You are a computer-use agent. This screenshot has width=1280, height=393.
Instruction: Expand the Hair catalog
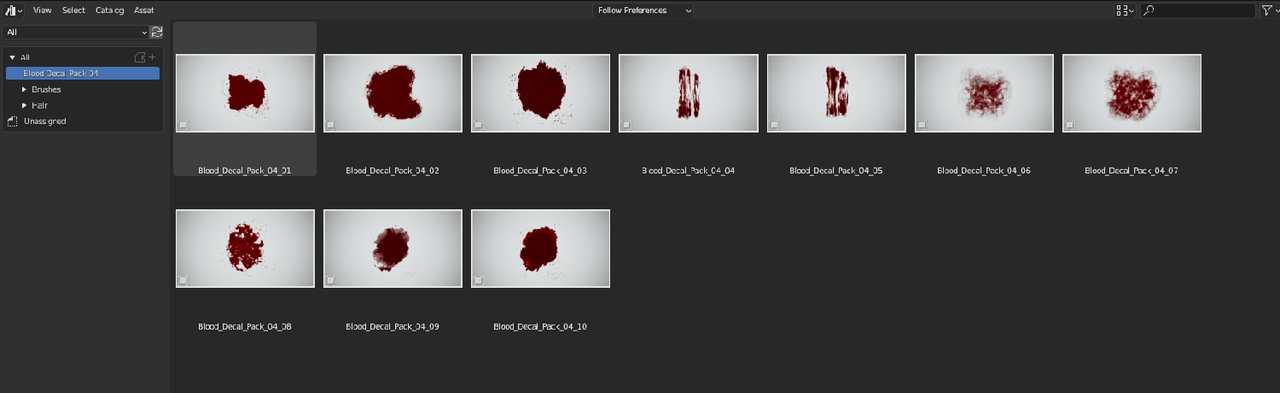pos(25,105)
